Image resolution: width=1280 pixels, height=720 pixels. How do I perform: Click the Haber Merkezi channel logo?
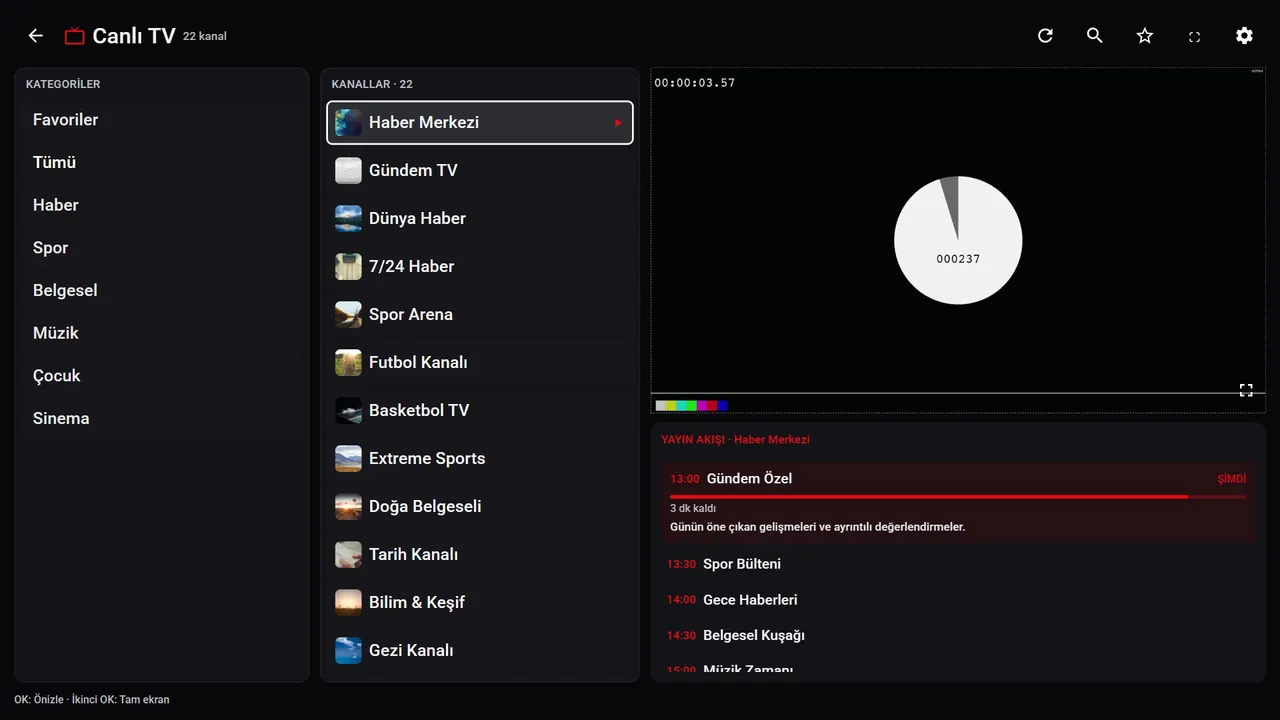point(348,123)
